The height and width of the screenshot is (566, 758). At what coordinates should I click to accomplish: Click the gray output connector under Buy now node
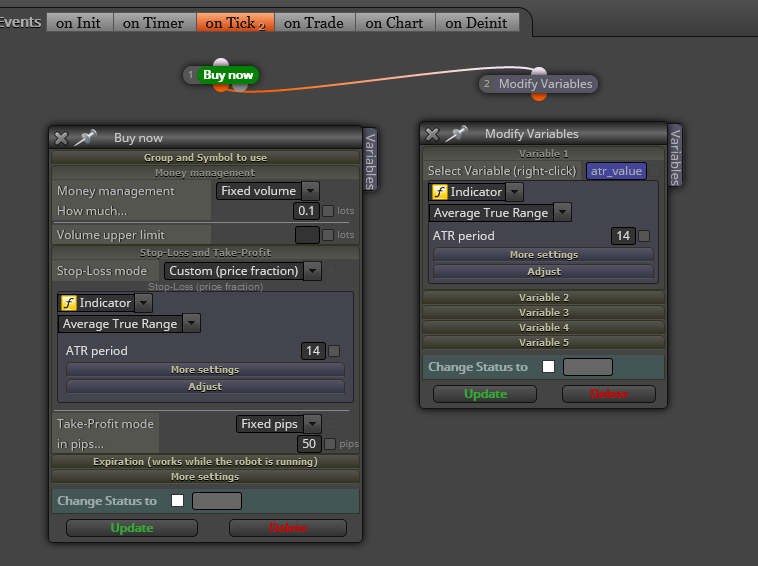[x=240, y=87]
